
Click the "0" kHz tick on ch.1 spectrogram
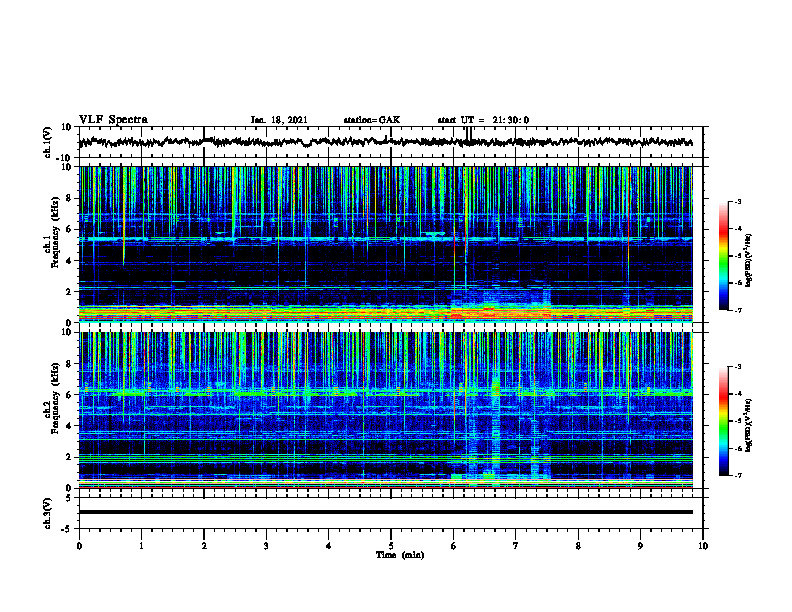70,323
